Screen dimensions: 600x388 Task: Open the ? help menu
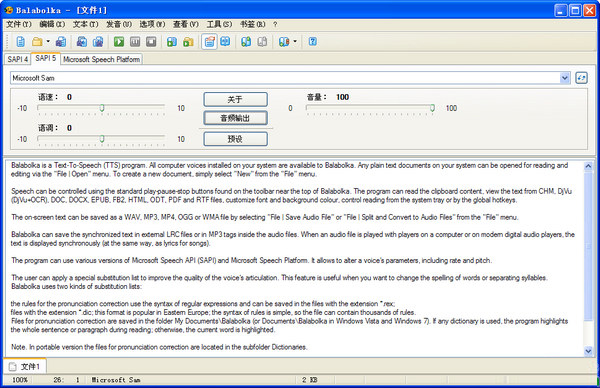coord(275,24)
